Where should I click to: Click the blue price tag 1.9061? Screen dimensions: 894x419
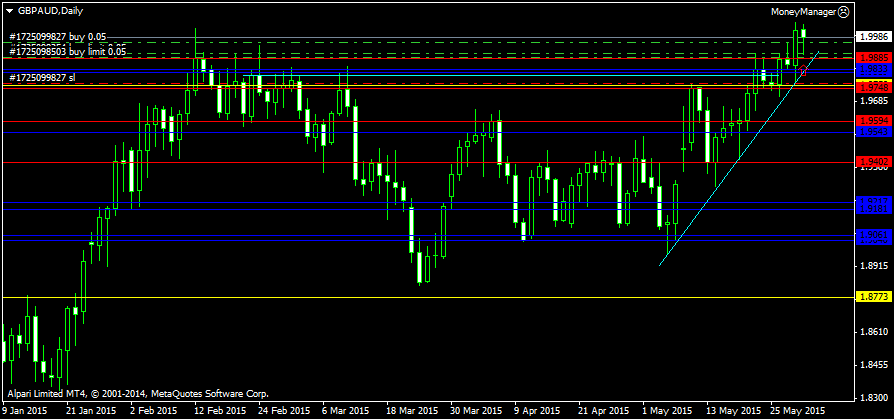[x=874, y=235]
